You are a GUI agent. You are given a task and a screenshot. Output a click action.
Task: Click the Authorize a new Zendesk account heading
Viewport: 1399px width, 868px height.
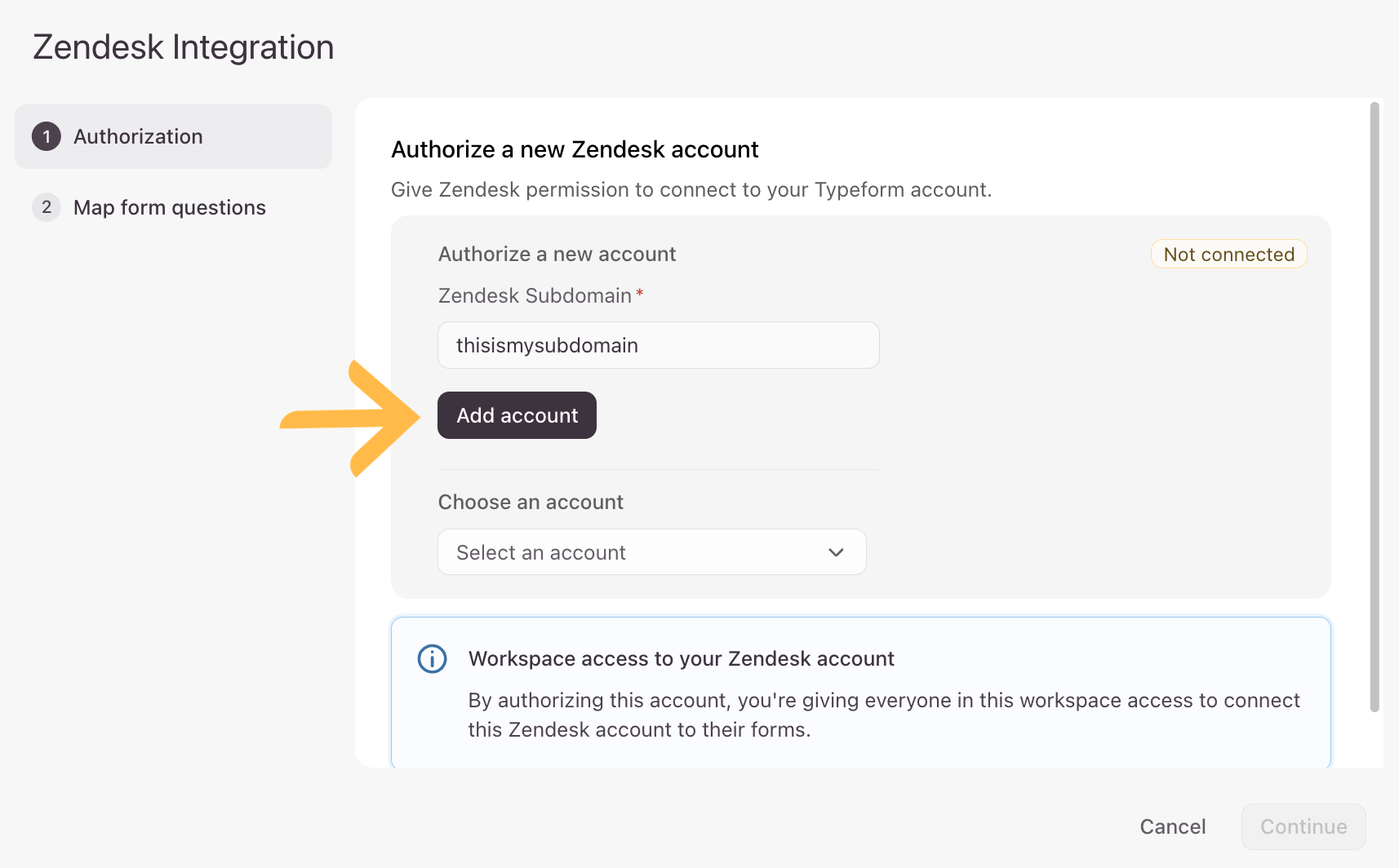point(575,149)
